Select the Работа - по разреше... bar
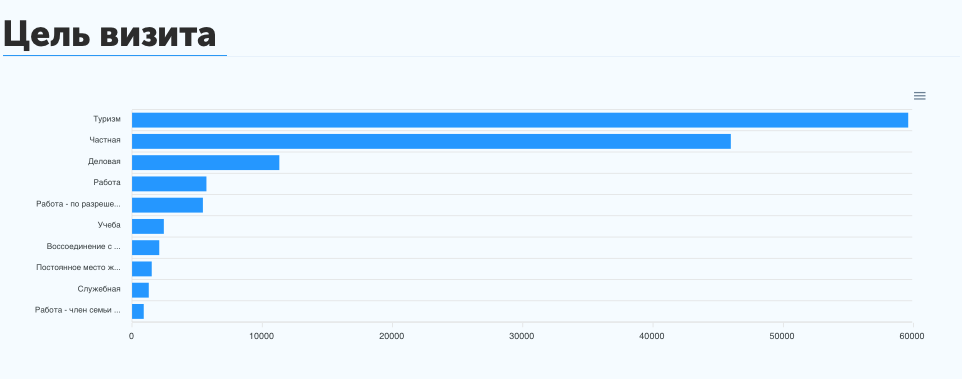This screenshot has height=379, width=962. [x=167, y=205]
